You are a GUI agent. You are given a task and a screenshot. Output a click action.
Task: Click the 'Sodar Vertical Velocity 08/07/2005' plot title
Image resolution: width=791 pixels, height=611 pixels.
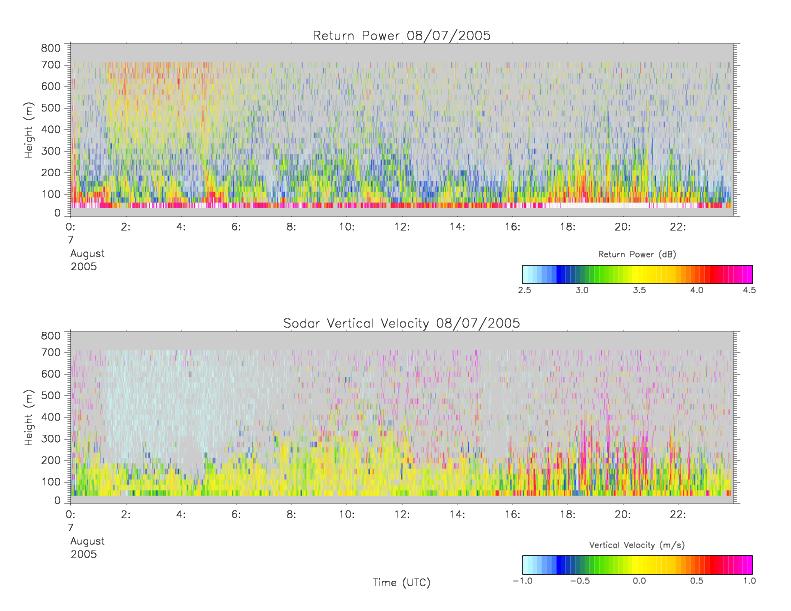[x=402, y=323]
